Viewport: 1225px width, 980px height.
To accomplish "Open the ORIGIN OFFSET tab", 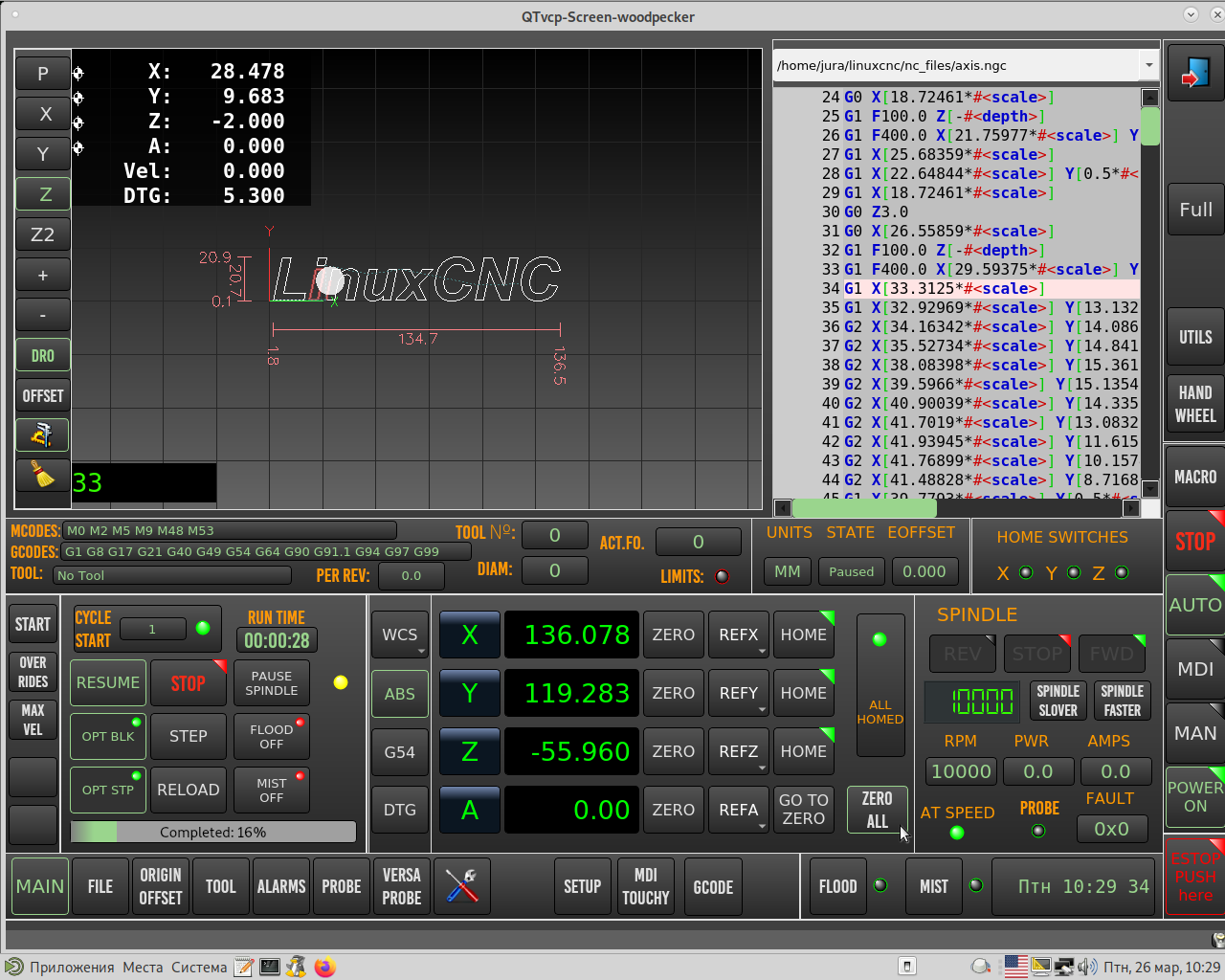I will [161, 886].
